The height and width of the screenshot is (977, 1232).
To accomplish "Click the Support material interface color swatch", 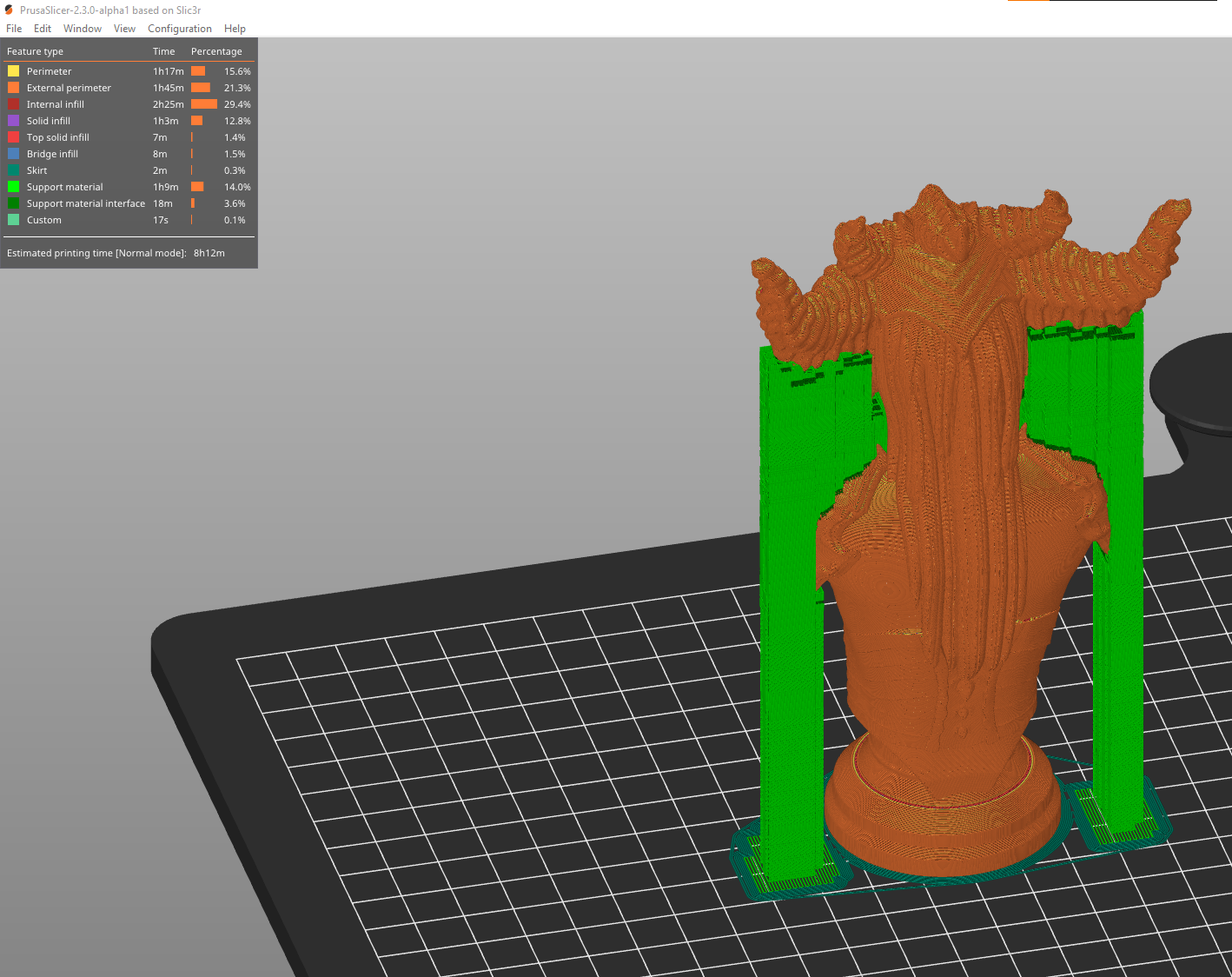I will point(13,203).
